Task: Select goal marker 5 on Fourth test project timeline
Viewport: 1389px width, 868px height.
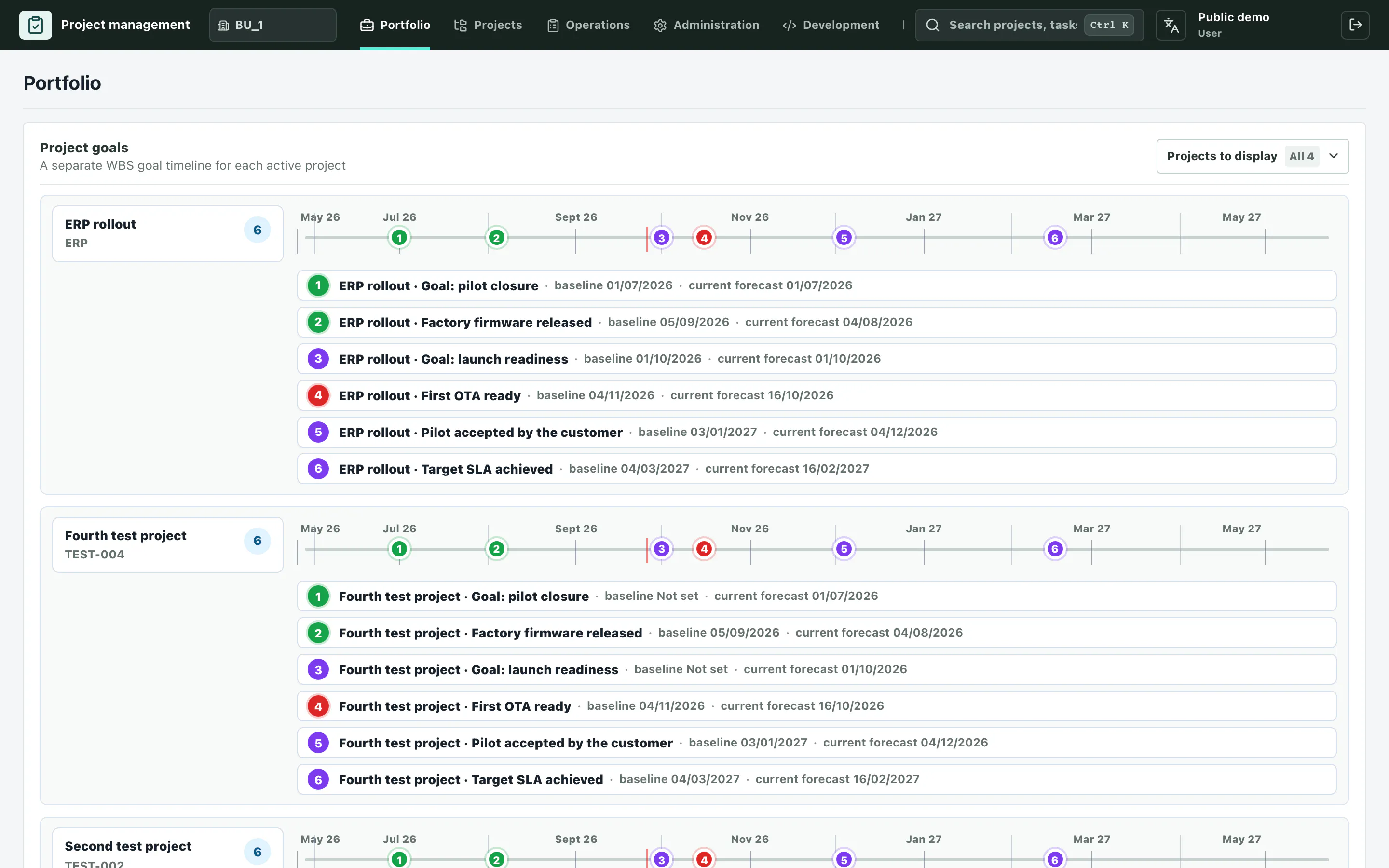Action: click(844, 549)
